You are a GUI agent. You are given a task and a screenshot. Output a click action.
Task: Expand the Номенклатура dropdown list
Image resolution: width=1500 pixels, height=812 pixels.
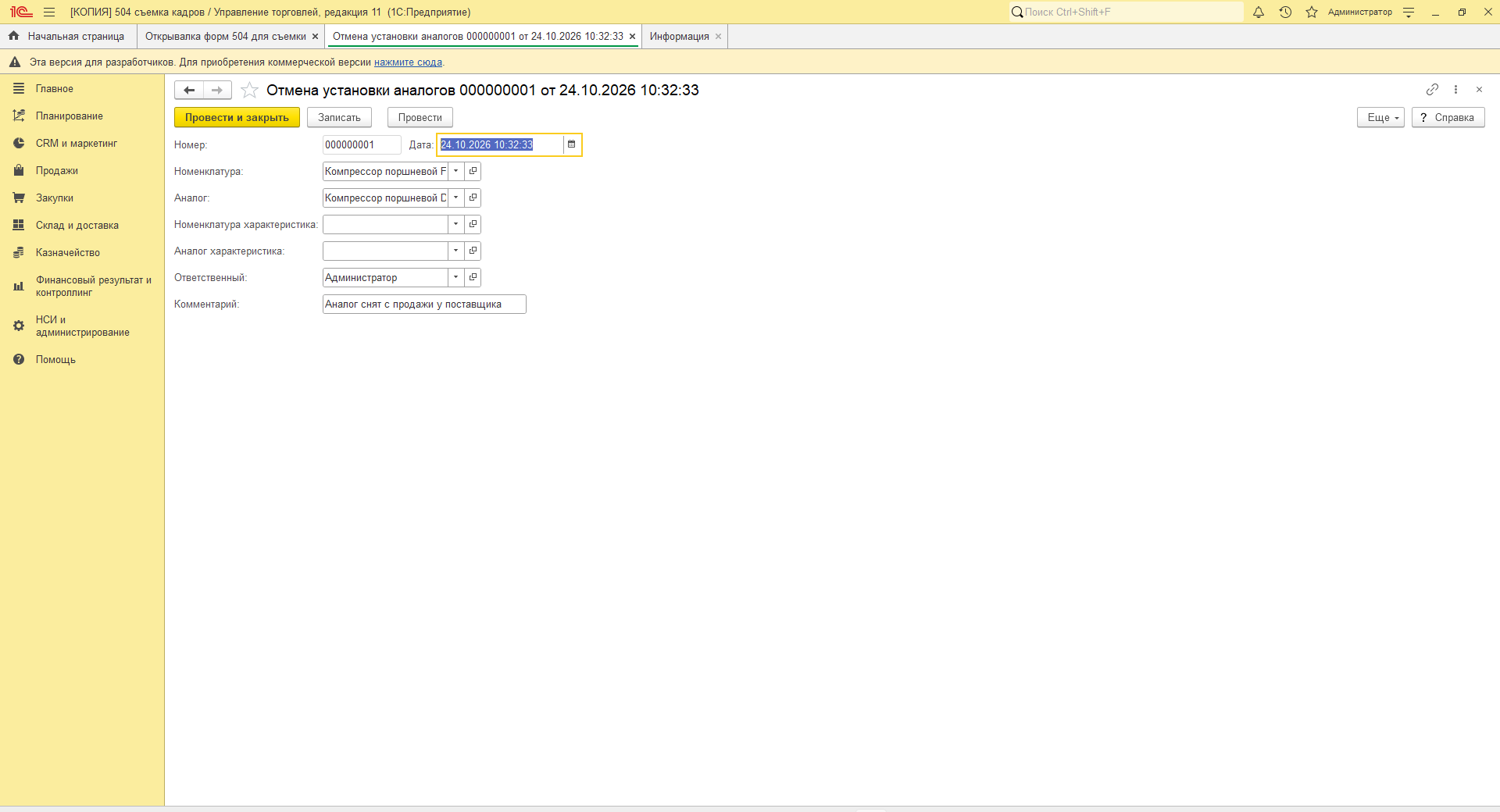click(x=456, y=171)
